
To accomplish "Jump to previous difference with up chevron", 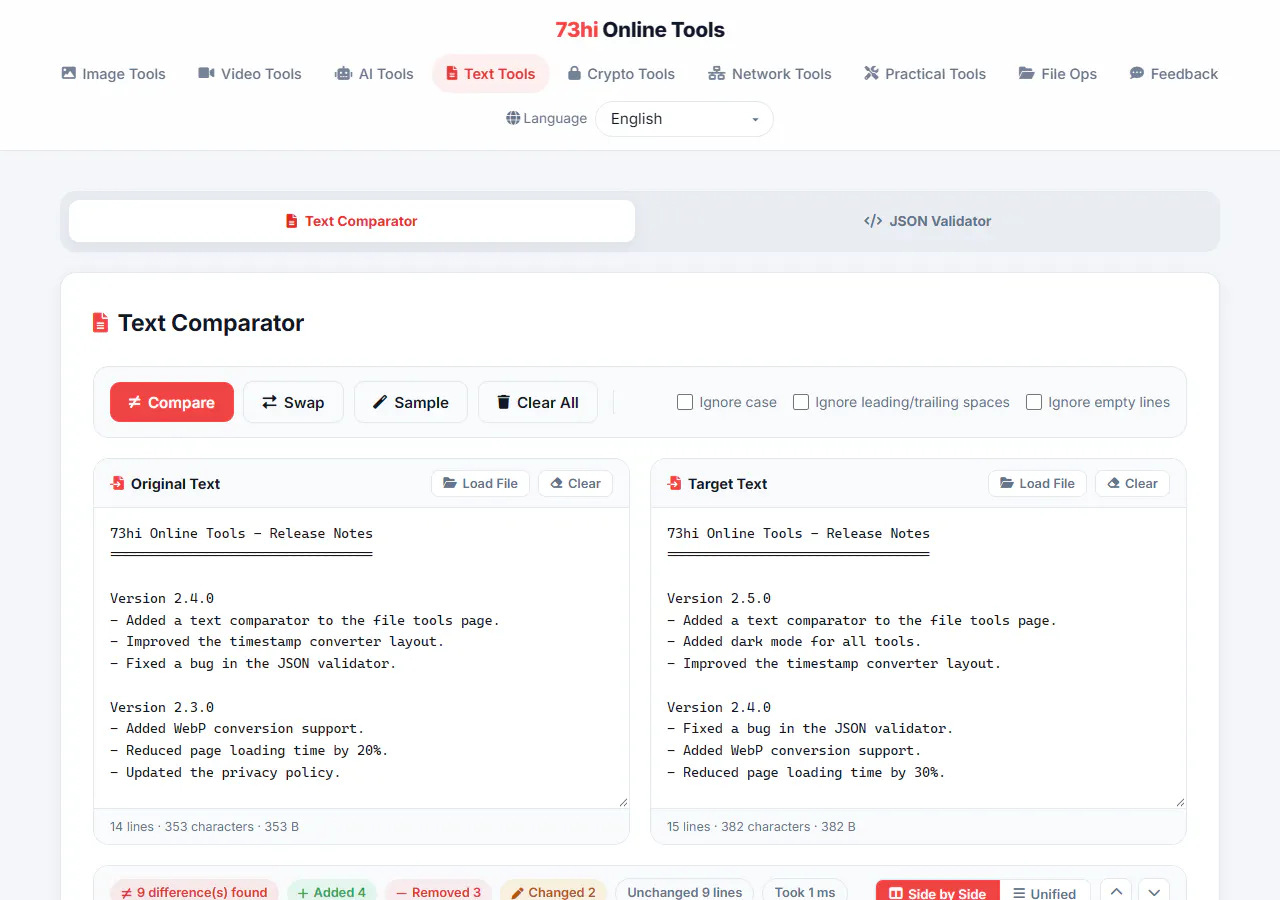I will point(1117,892).
